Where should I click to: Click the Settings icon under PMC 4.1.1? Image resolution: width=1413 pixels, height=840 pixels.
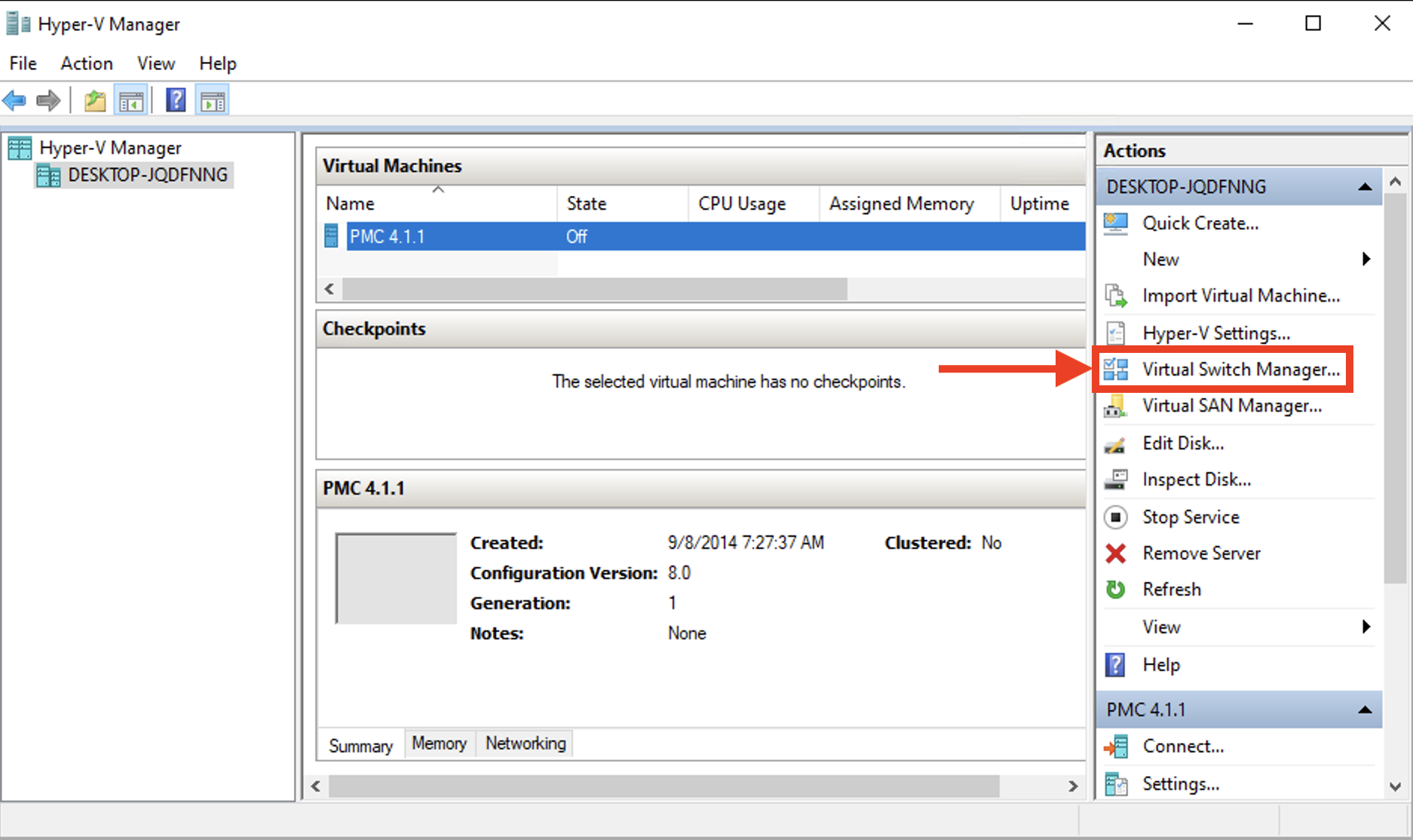(1116, 784)
